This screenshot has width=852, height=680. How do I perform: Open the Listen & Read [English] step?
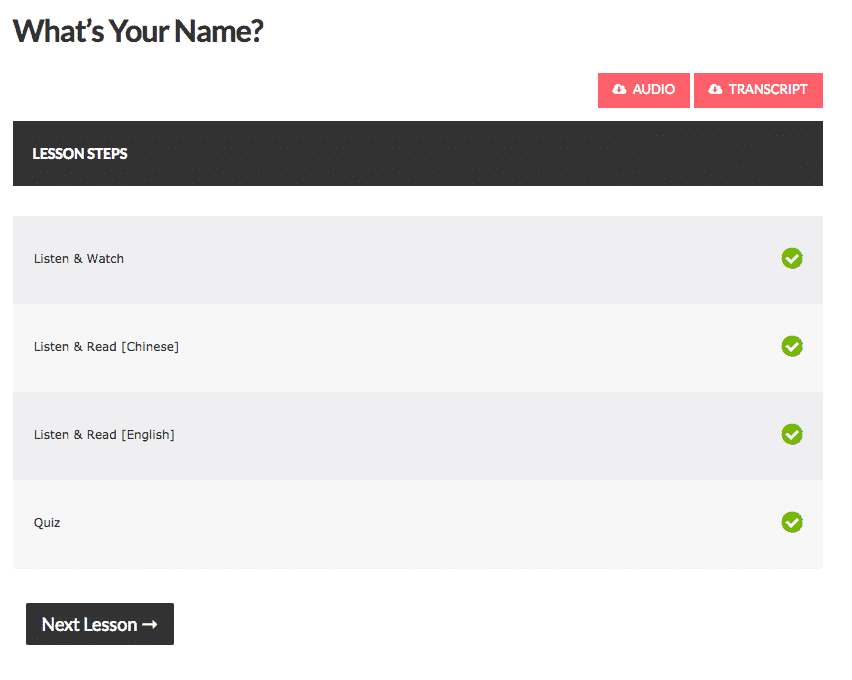point(104,435)
